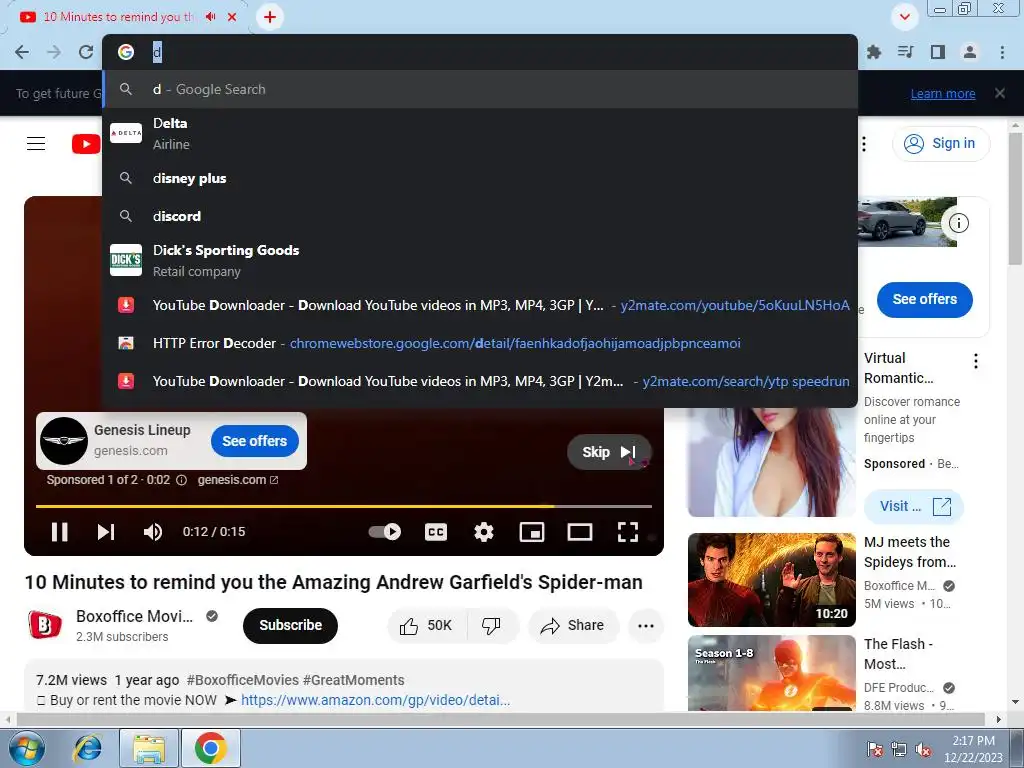The height and width of the screenshot is (768, 1024).
Task: Open ad info icon on car ad
Action: (x=959, y=223)
